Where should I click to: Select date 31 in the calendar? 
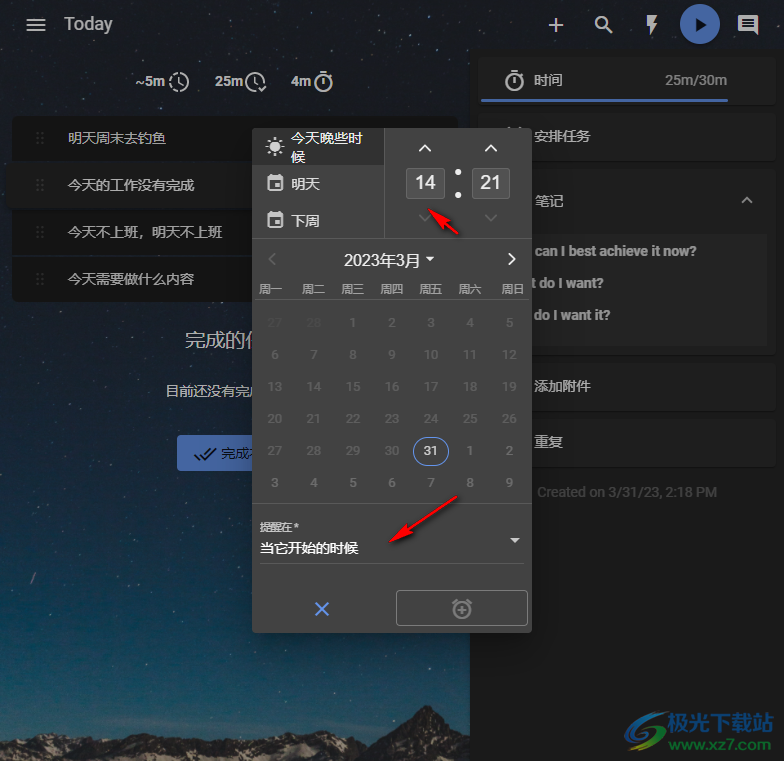pyautogui.click(x=431, y=450)
